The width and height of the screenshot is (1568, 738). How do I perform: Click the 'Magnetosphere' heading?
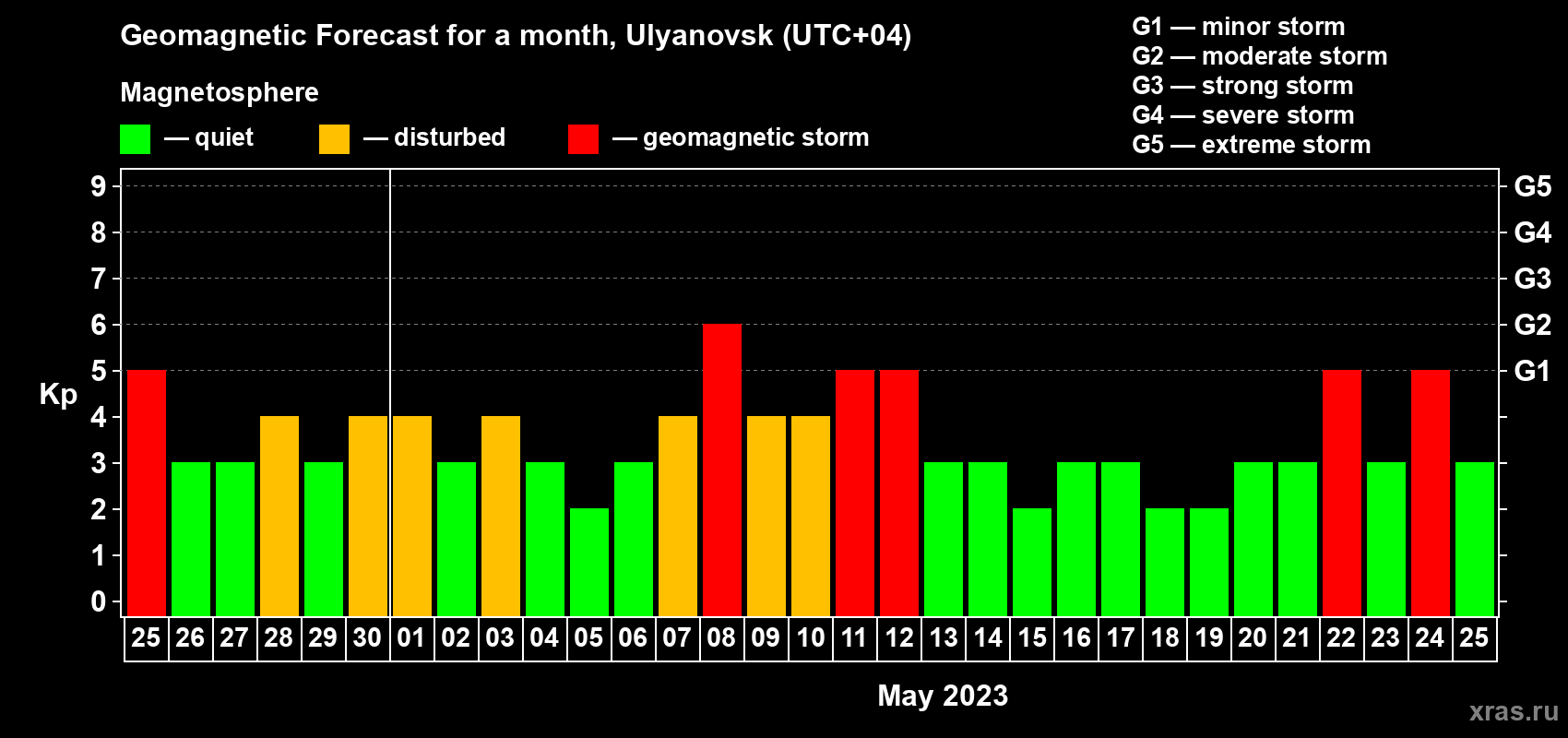tap(220, 93)
